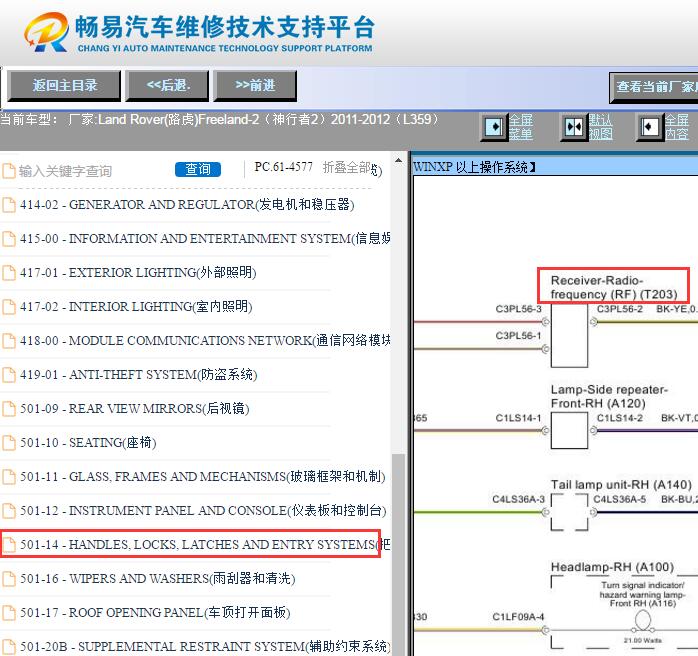Click connector label C3PL56-3
This screenshot has height=656, width=698.
519,309
